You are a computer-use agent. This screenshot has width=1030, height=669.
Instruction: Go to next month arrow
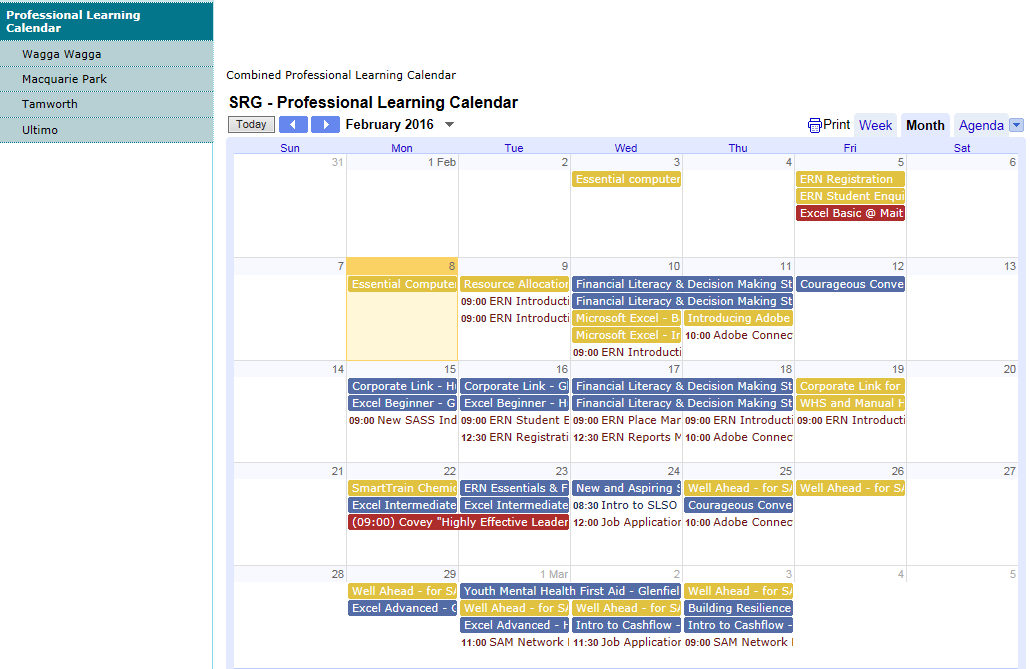pos(325,124)
